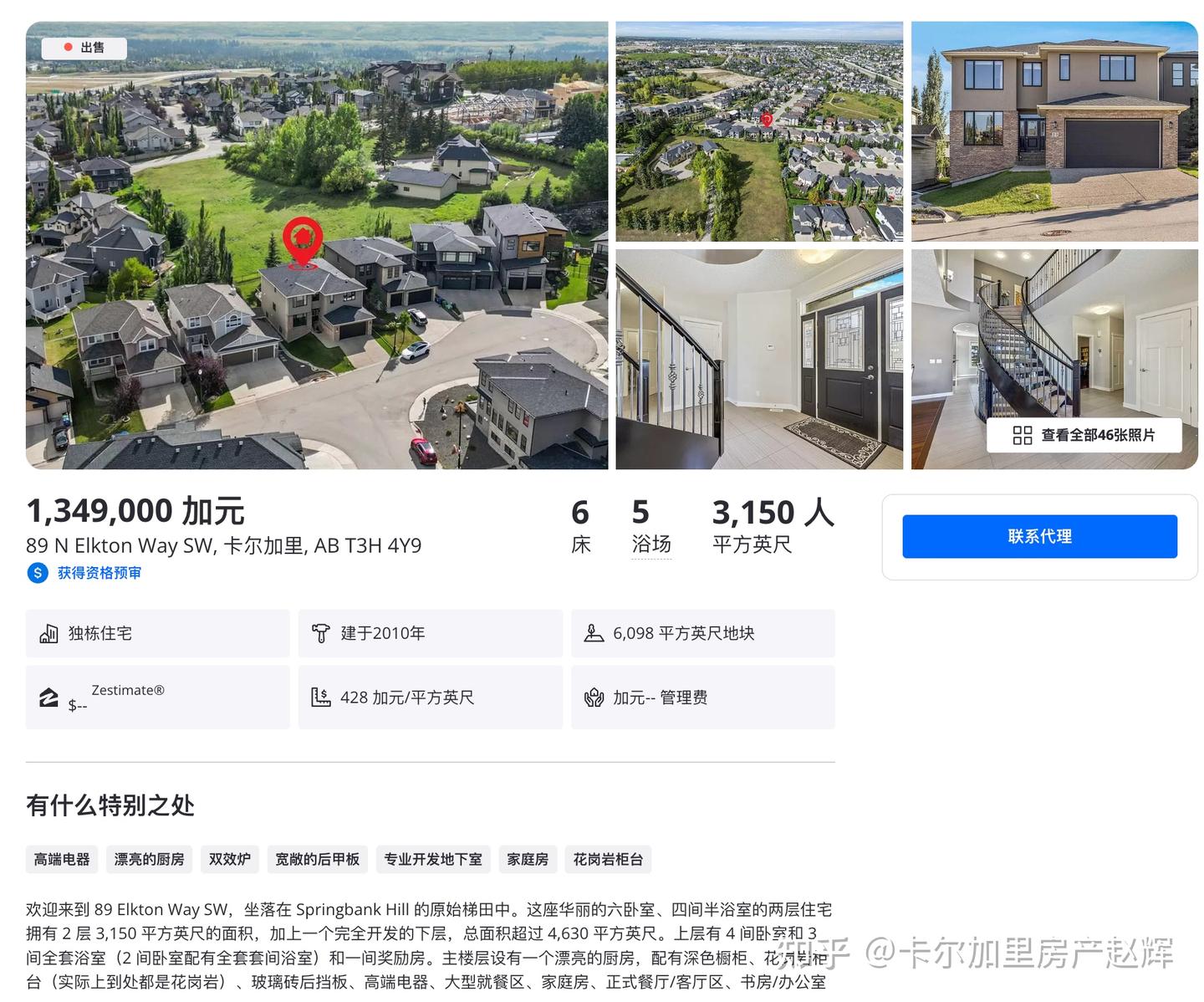Click the Zillow Zestimate logo icon

(48, 698)
